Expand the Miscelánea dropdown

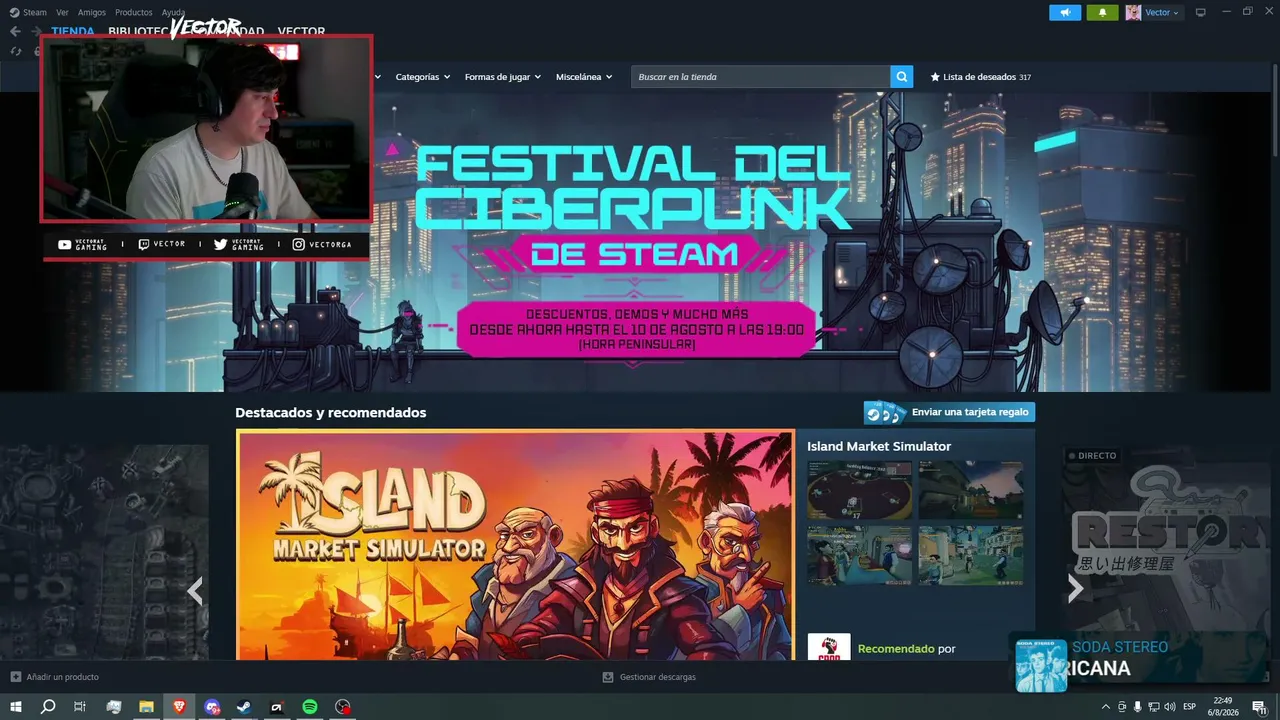[x=584, y=77]
